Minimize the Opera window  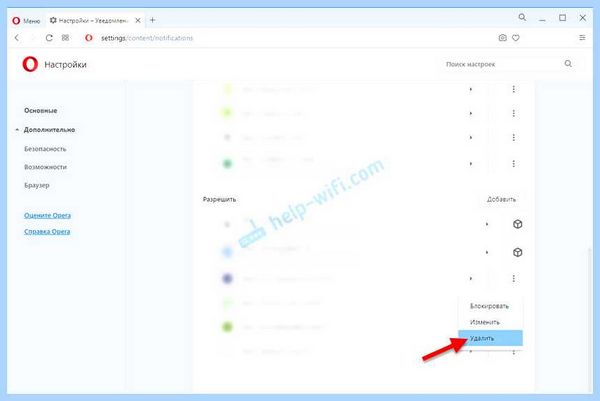point(542,18)
